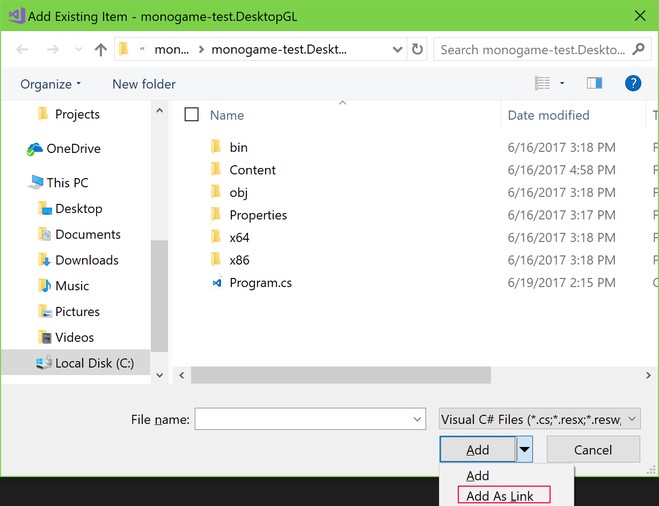Click the search magnifier icon

[x=638, y=49]
